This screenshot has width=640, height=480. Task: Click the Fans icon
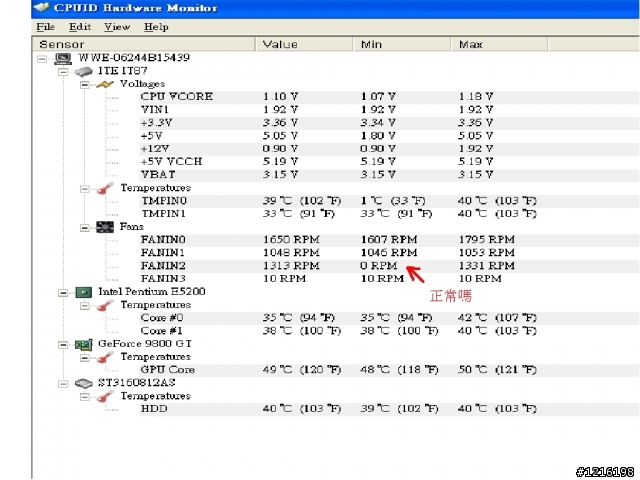(x=105, y=227)
